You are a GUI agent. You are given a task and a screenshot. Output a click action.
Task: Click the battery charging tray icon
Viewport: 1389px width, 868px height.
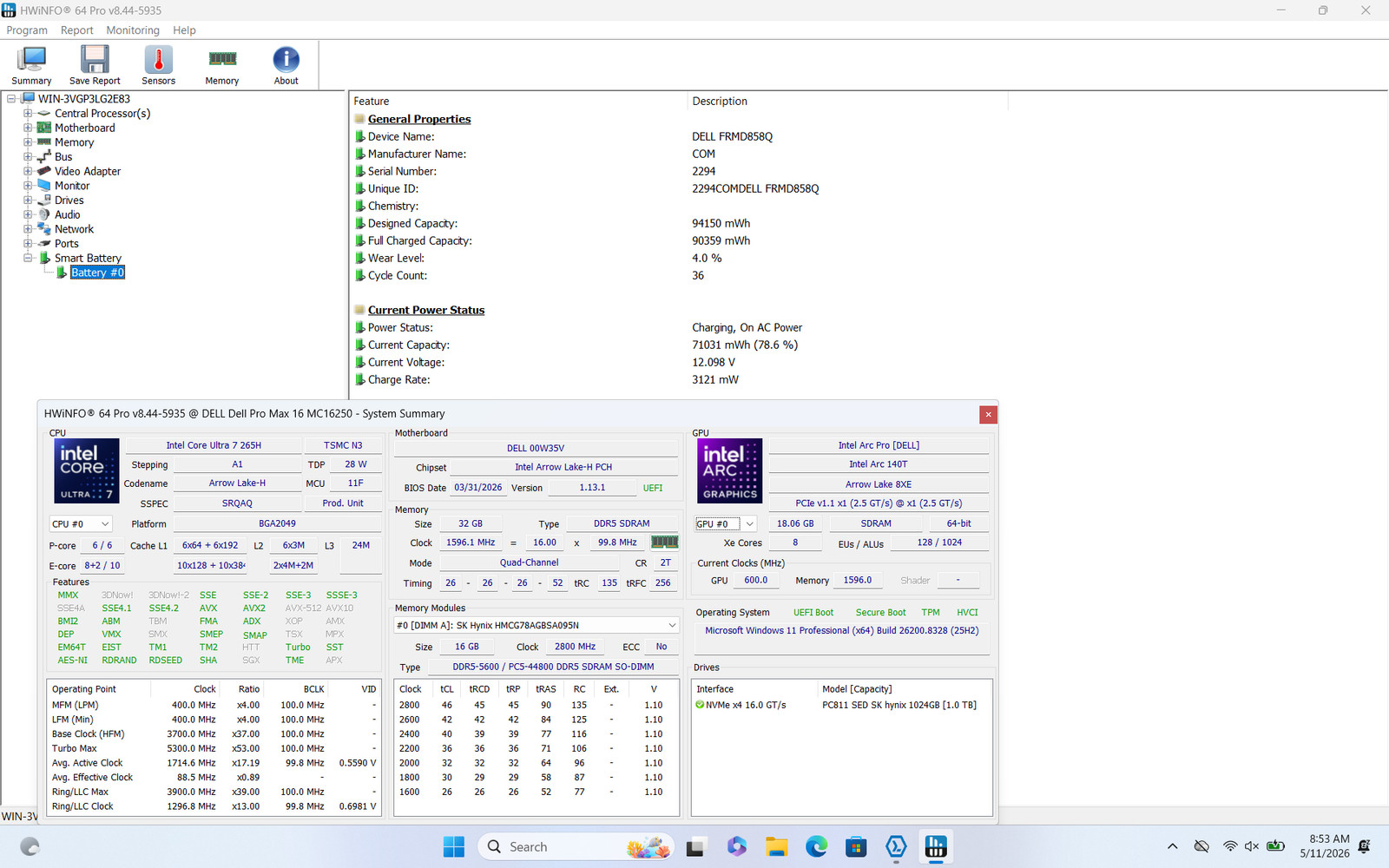pyautogui.click(x=1275, y=846)
